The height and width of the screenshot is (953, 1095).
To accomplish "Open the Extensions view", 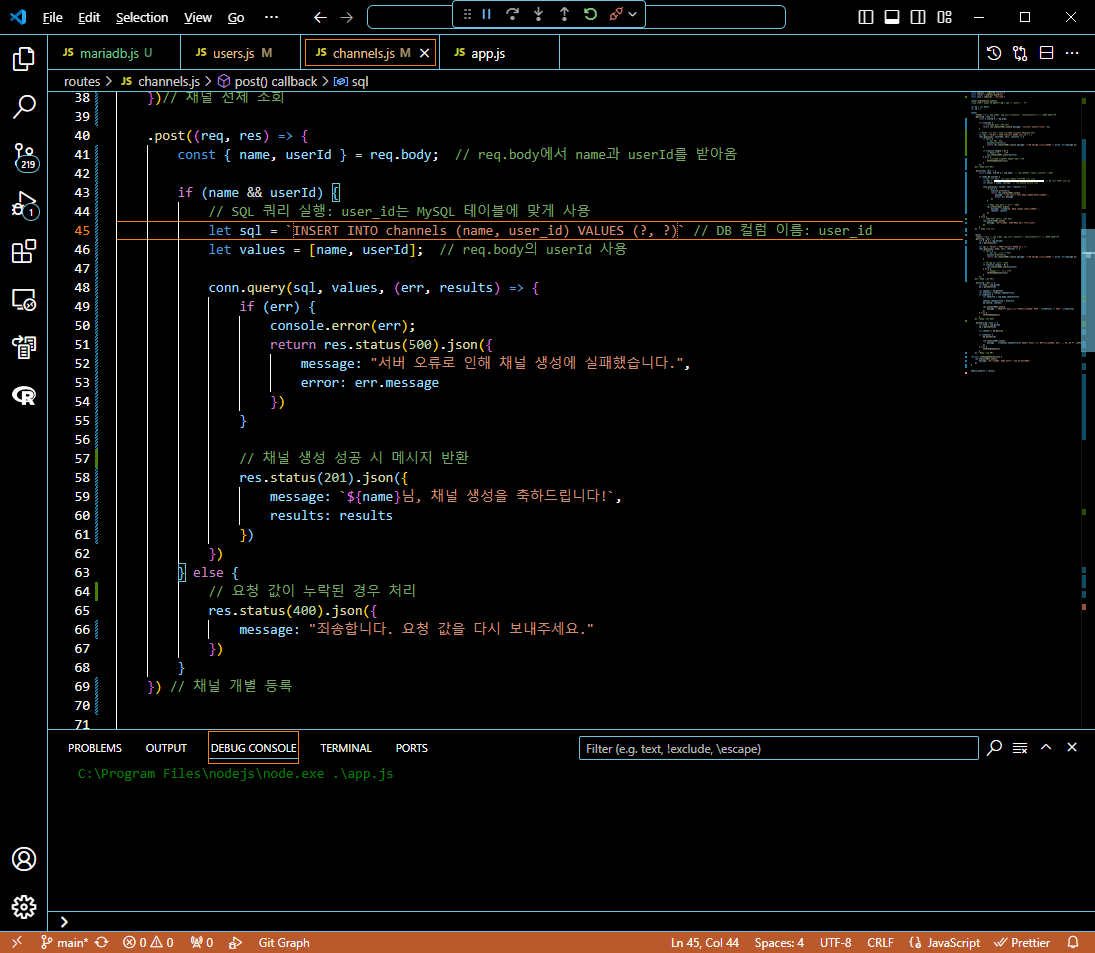I will 24,251.
